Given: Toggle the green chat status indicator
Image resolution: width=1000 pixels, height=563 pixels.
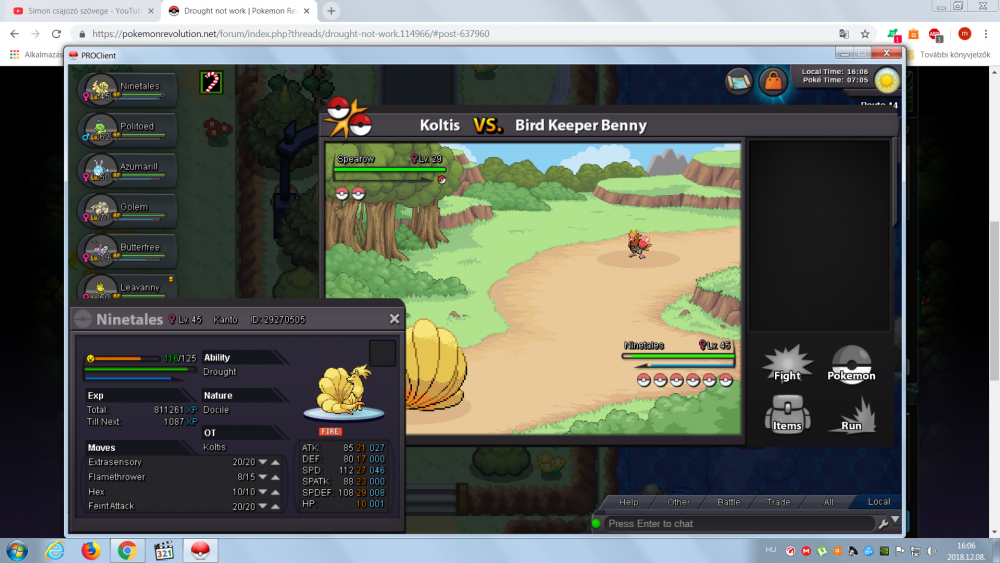Looking at the screenshot, I should [597, 523].
